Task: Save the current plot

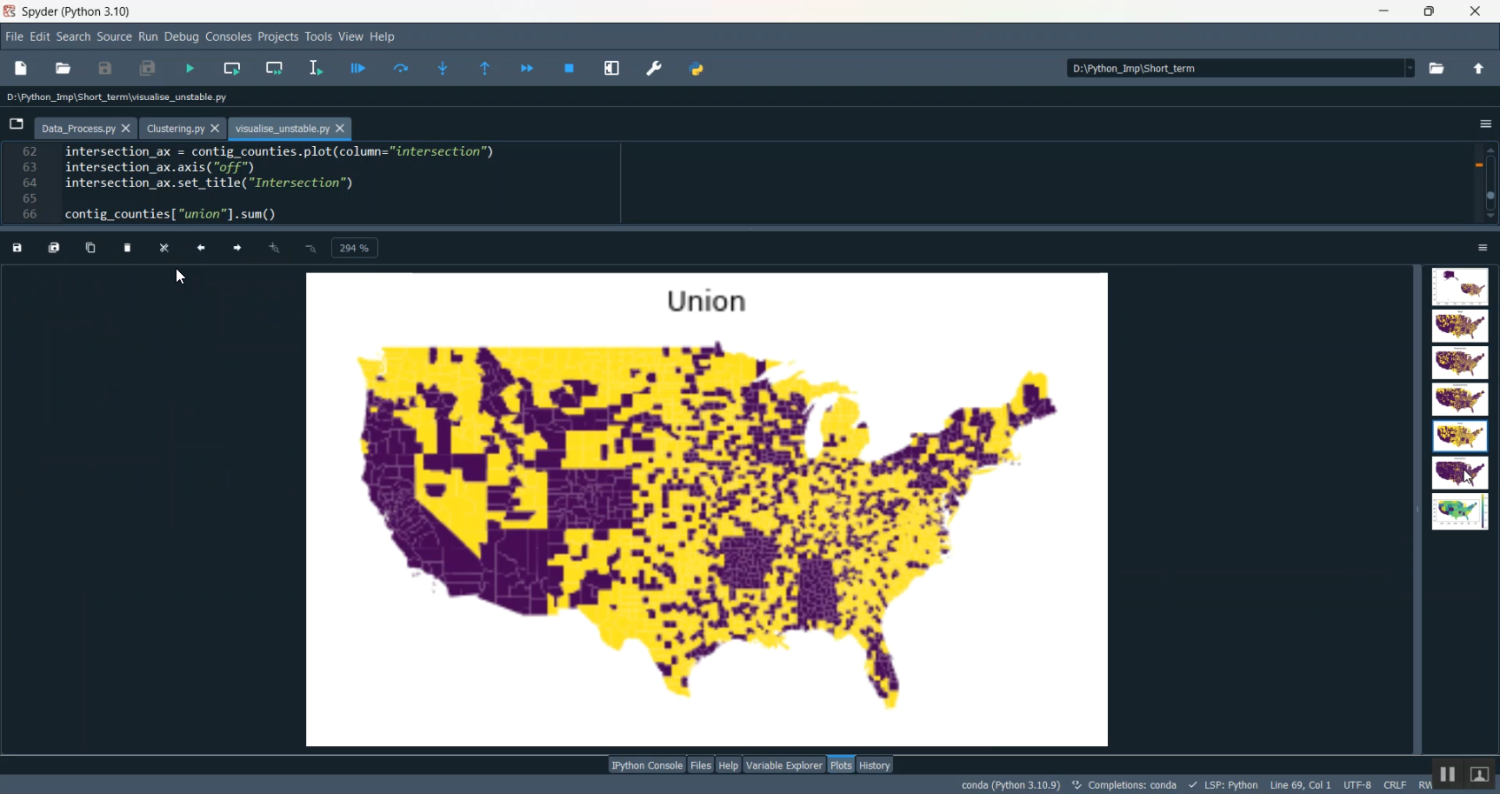Action: 17,248
